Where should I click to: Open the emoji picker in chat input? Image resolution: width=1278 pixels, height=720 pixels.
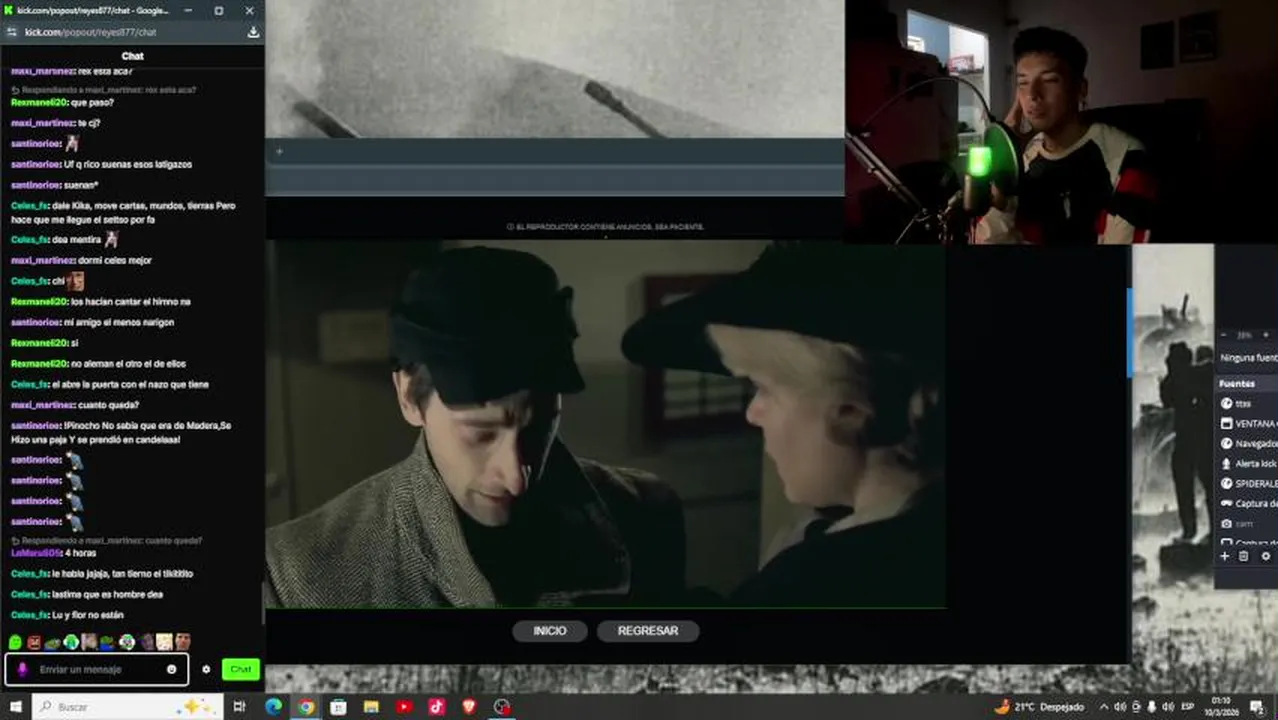pos(172,669)
